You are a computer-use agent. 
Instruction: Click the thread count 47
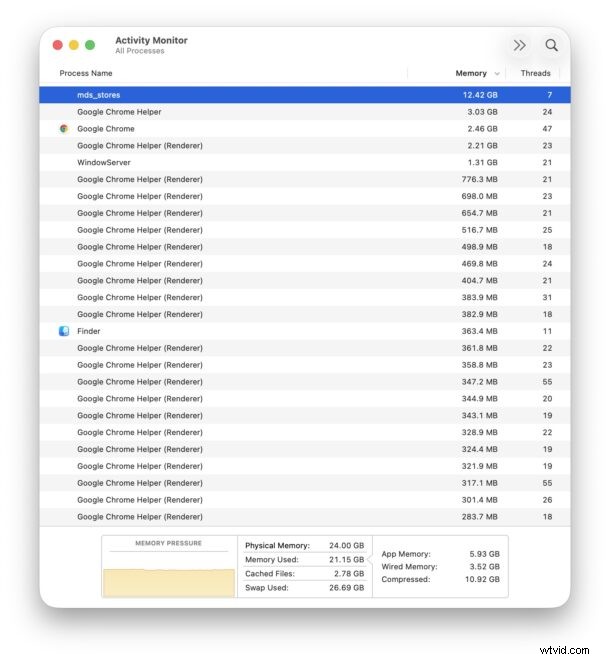click(547, 129)
